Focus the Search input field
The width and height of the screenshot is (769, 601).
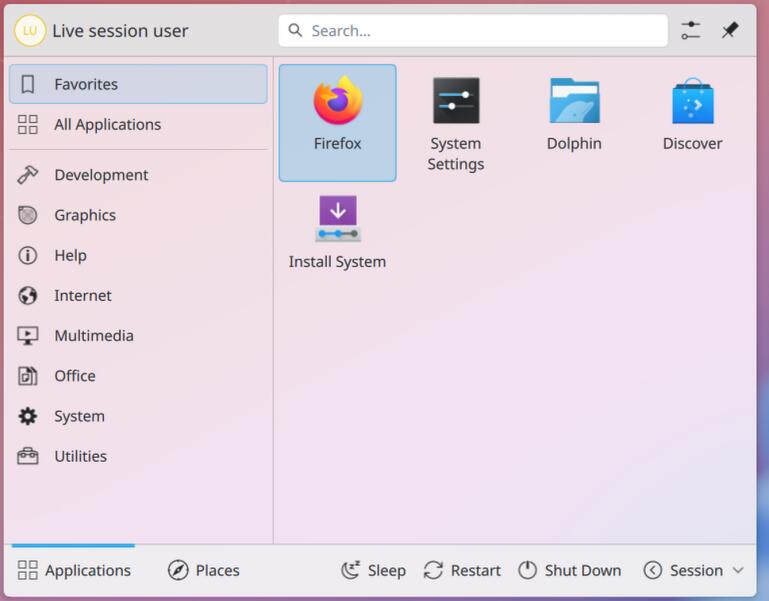(473, 30)
